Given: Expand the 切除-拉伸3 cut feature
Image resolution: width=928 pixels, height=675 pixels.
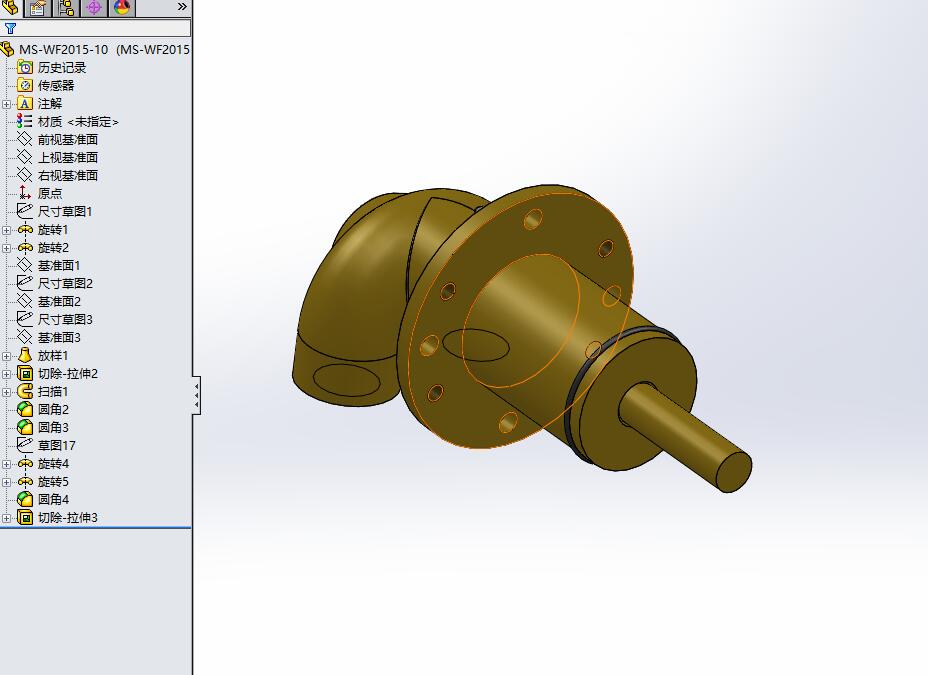Looking at the screenshot, I should pos(7,518).
